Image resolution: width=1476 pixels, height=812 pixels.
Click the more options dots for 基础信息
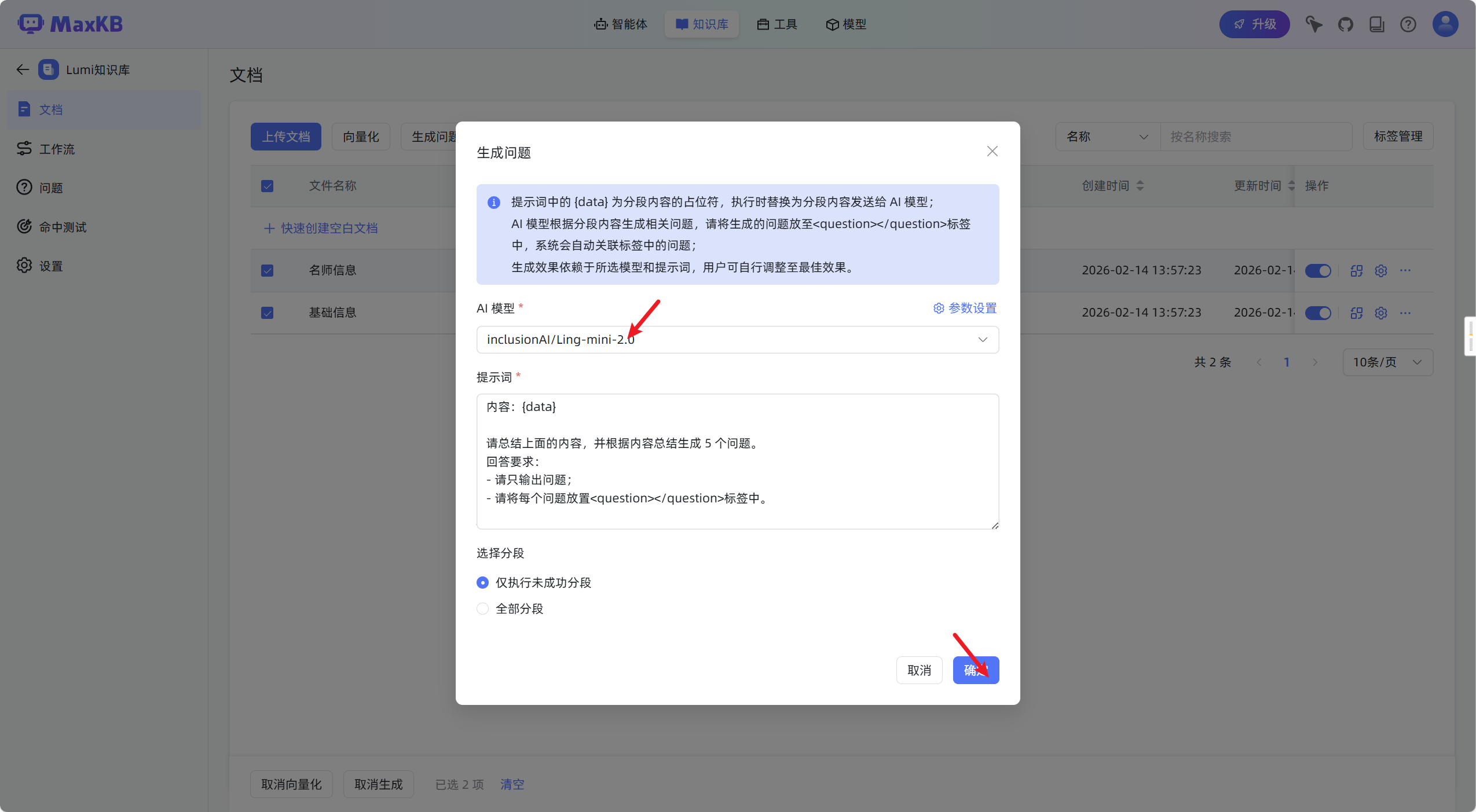coord(1405,313)
